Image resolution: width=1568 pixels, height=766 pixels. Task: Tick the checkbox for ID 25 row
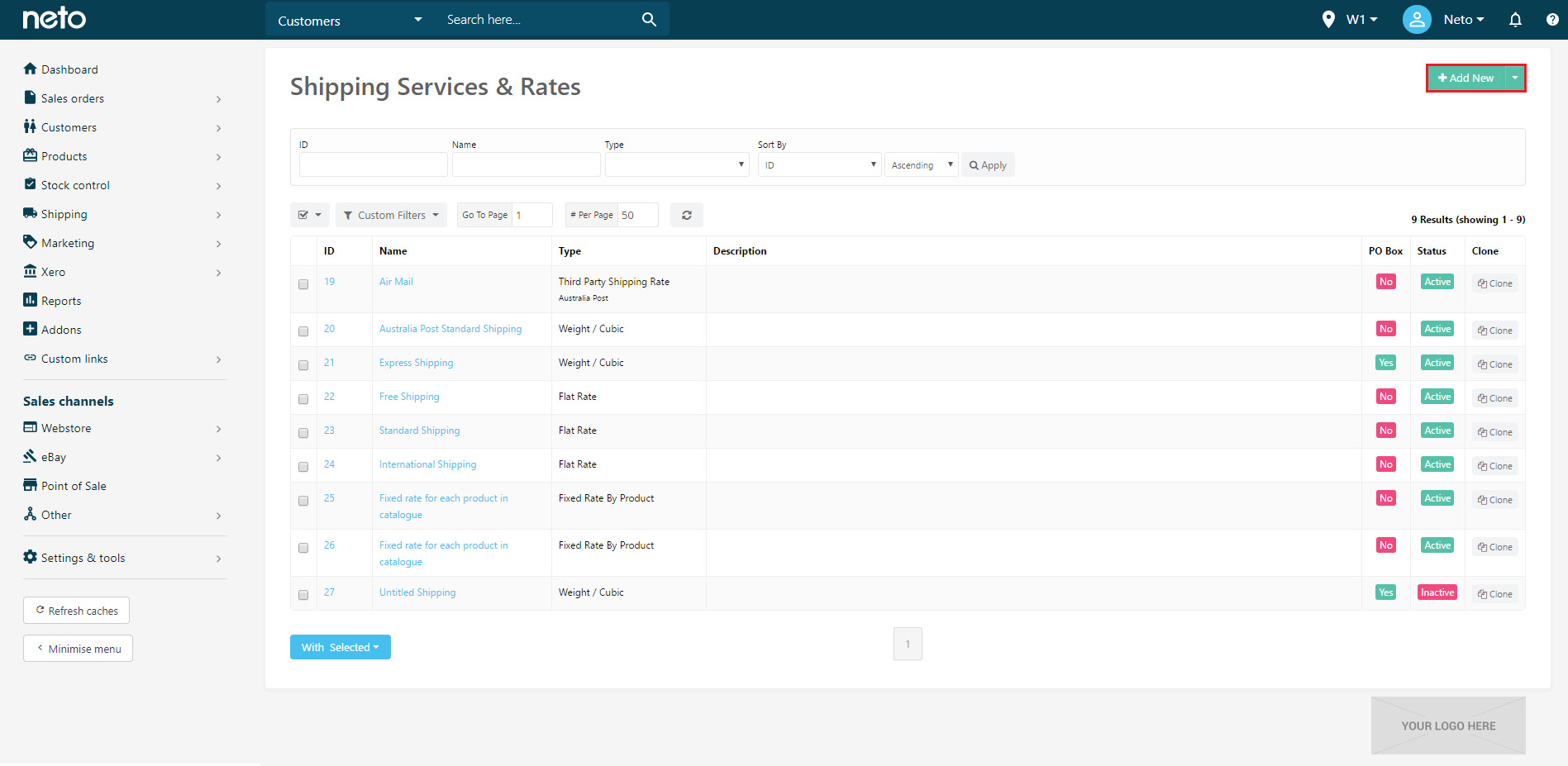point(303,501)
